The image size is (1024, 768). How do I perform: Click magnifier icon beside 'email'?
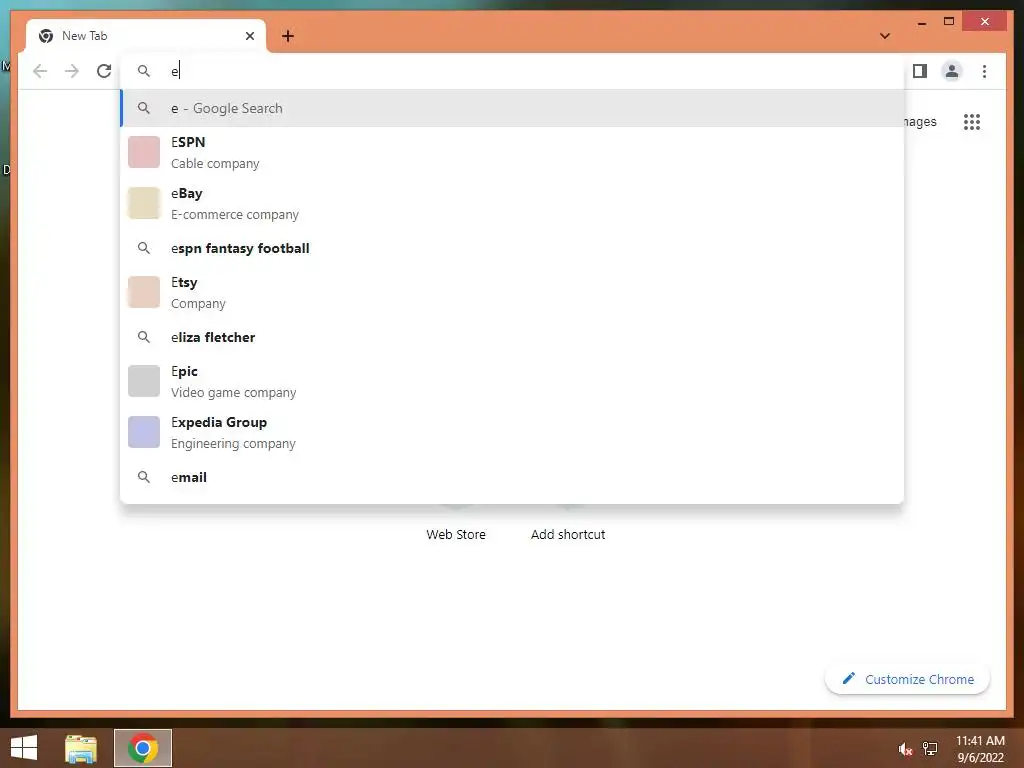click(144, 477)
